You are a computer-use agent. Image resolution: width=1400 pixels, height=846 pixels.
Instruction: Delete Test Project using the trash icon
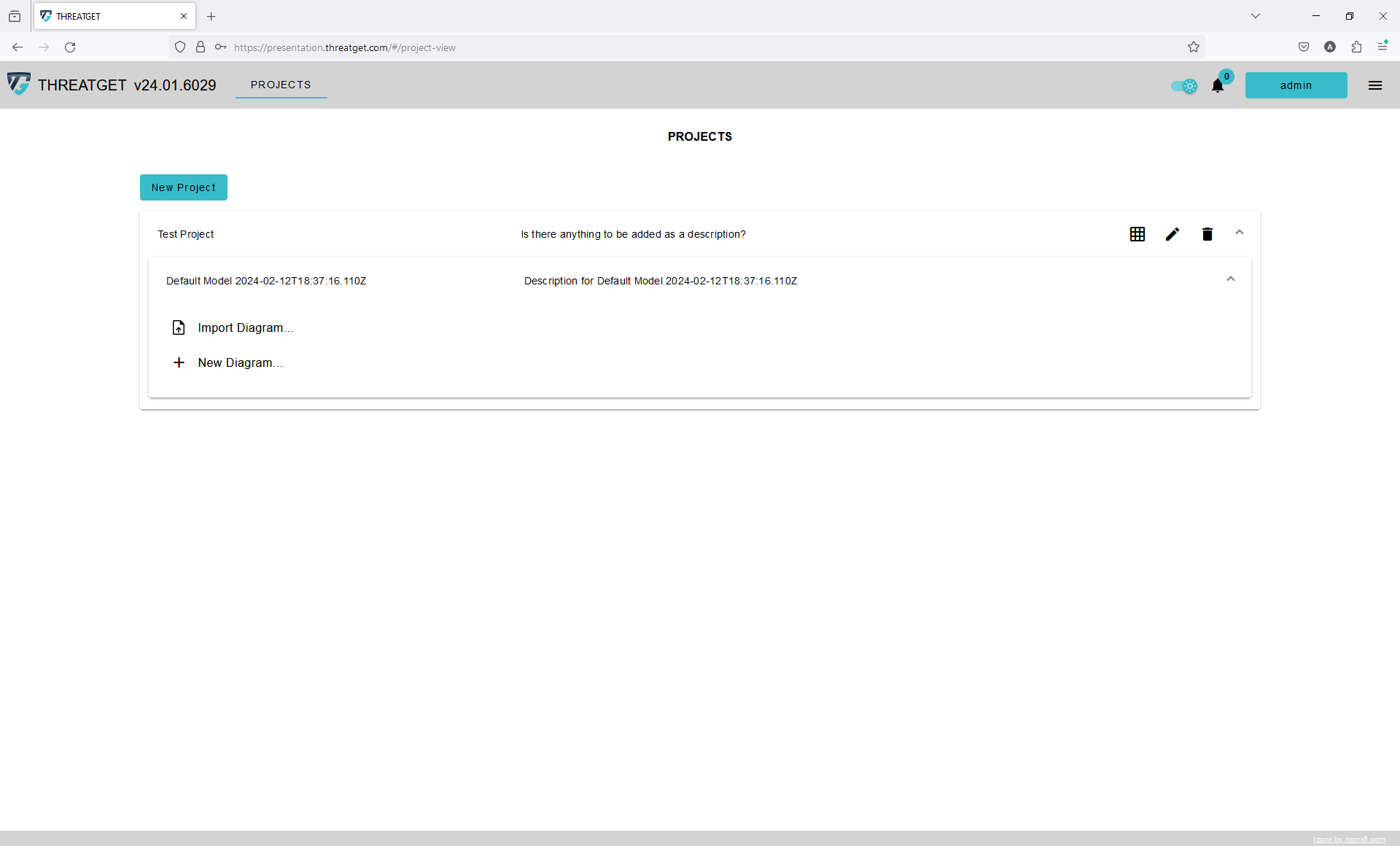(1207, 234)
